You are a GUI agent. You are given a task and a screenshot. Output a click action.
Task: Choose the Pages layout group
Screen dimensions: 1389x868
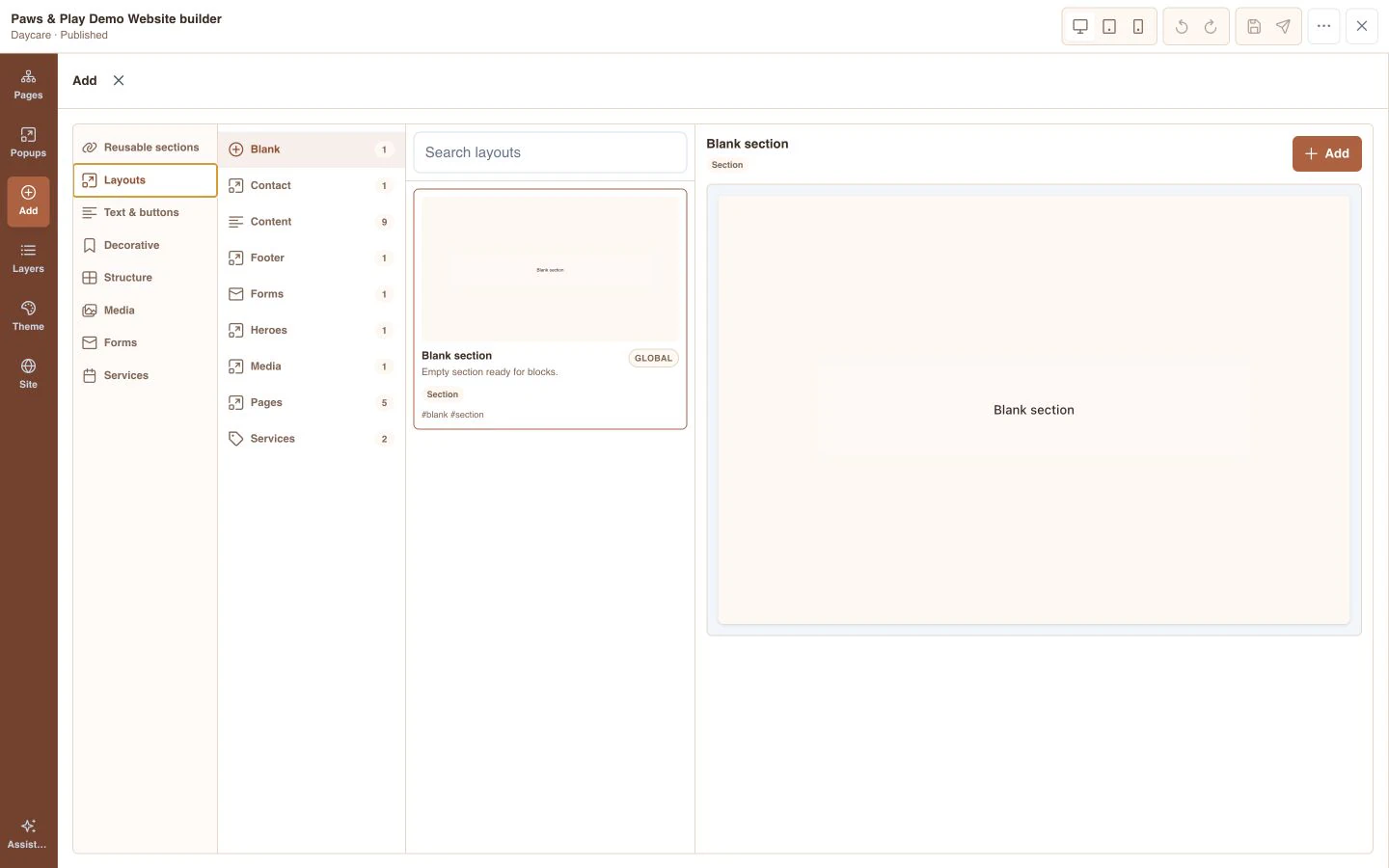(311, 402)
